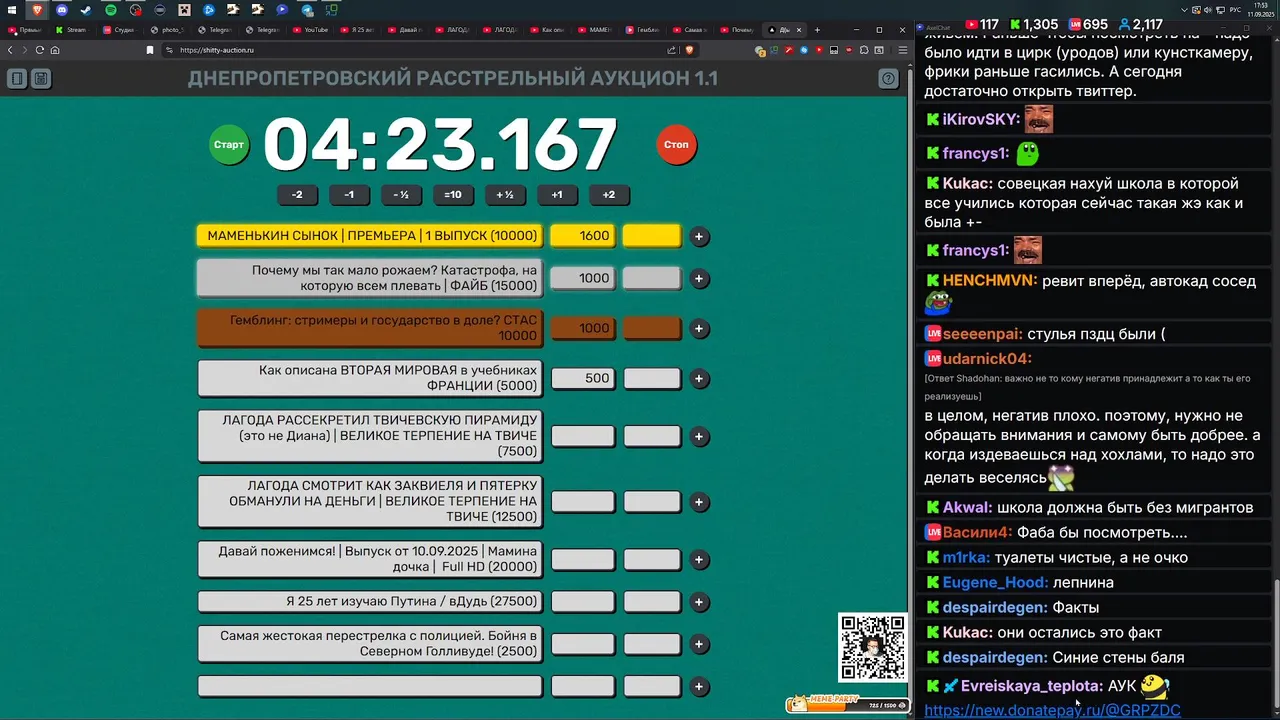The image size is (1280, 720).
Task: Select the Гемблинг lot name field
Action: 370,328
